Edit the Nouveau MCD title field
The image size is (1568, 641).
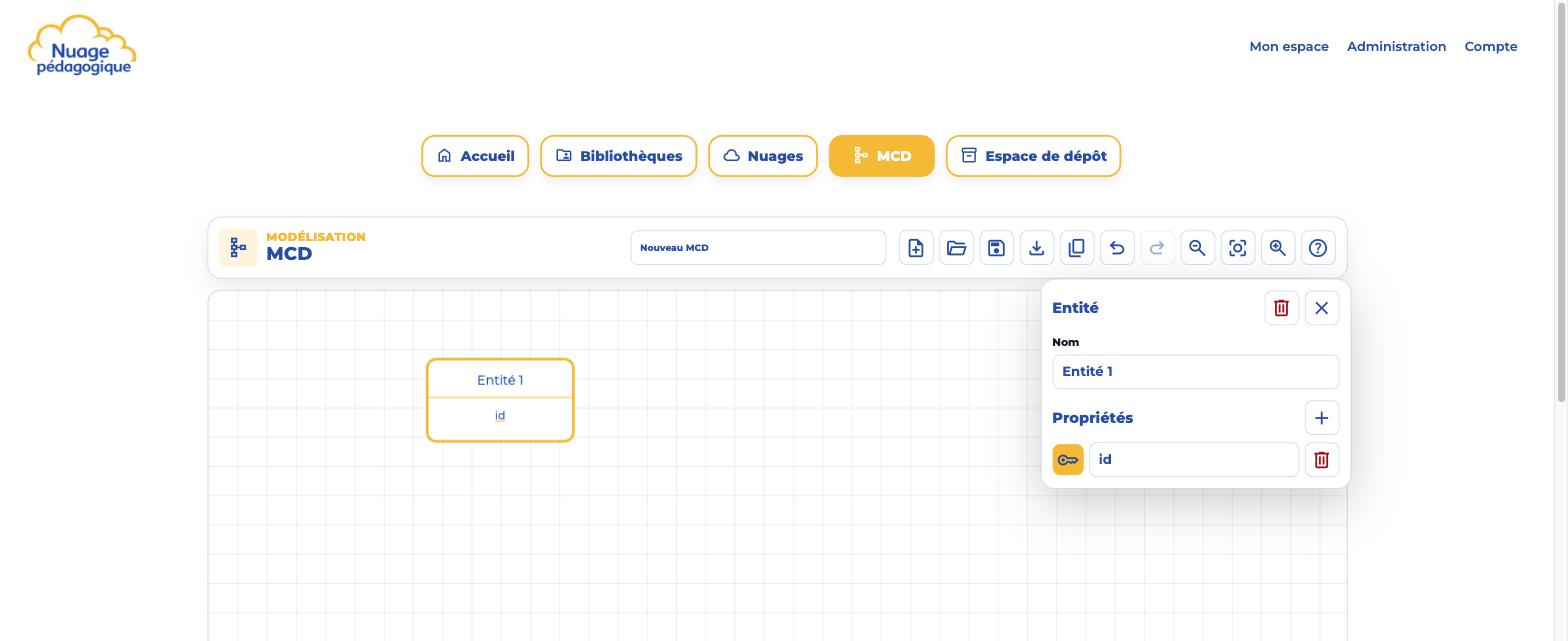(758, 248)
